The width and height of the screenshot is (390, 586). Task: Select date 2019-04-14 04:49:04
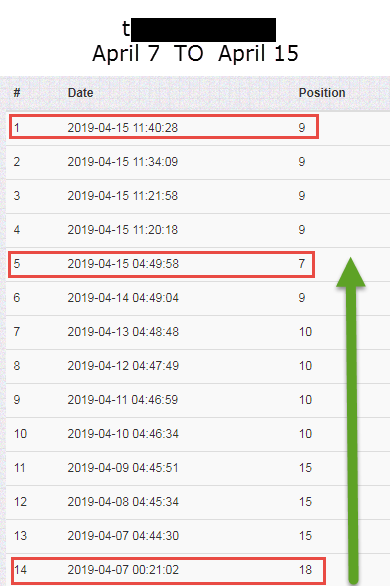123,298
